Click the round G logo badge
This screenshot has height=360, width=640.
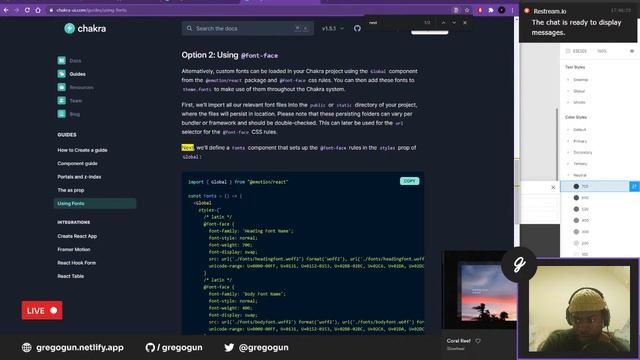coord(519,264)
